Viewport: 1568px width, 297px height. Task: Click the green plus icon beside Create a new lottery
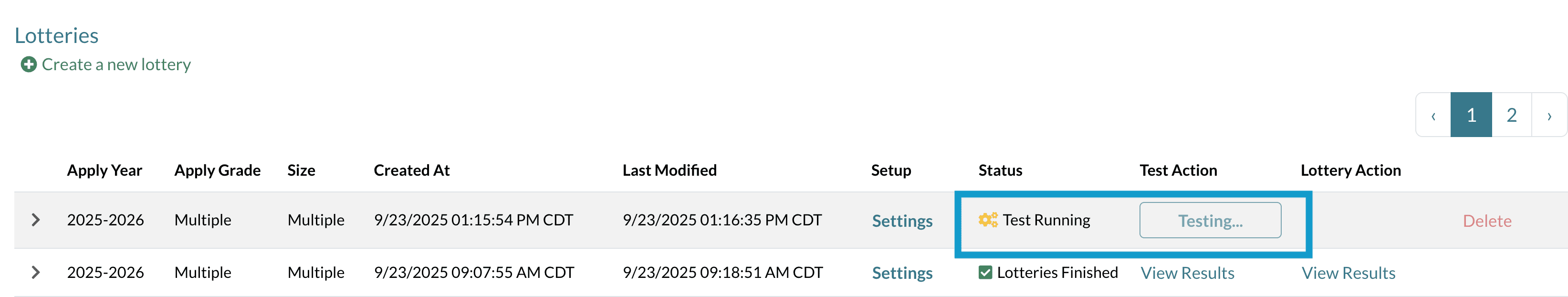pos(29,64)
